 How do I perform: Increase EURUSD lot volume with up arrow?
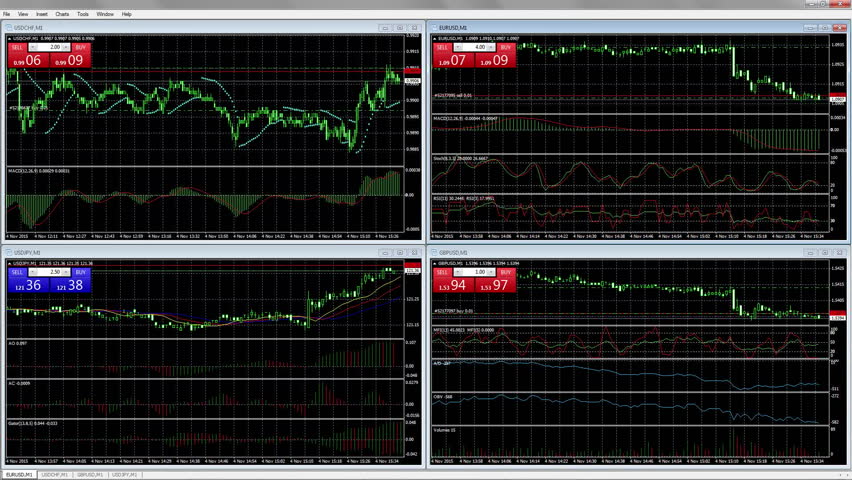coord(491,47)
